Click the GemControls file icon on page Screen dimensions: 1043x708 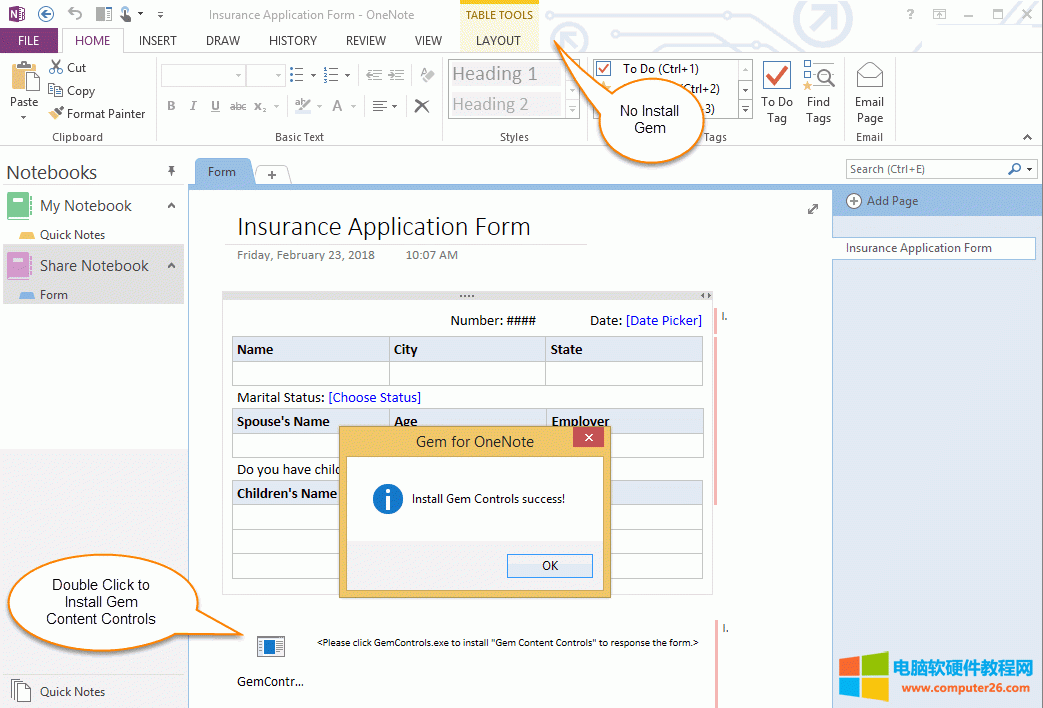click(270, 647)
